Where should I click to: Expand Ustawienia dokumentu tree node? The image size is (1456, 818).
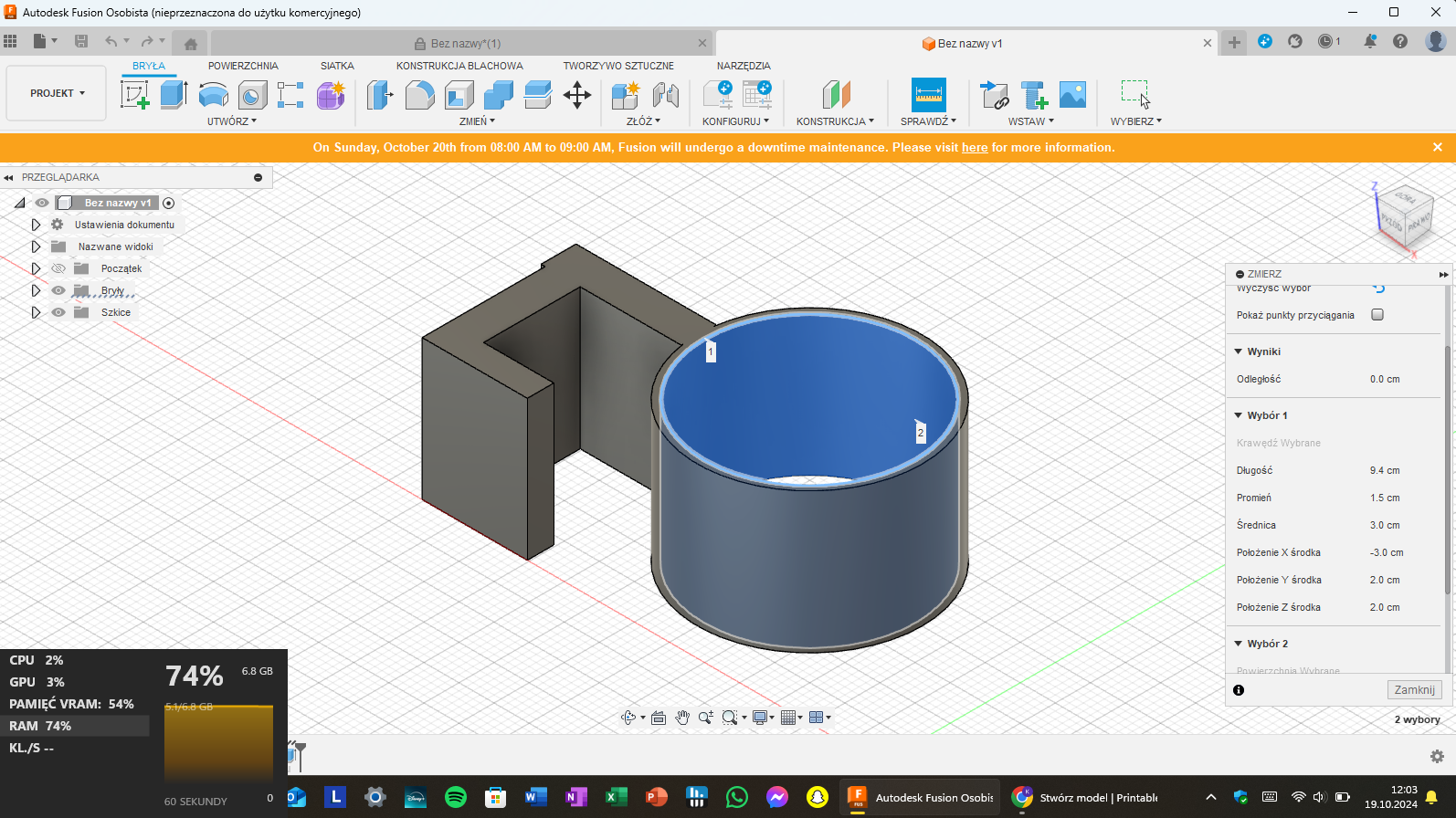coord(36,225)
